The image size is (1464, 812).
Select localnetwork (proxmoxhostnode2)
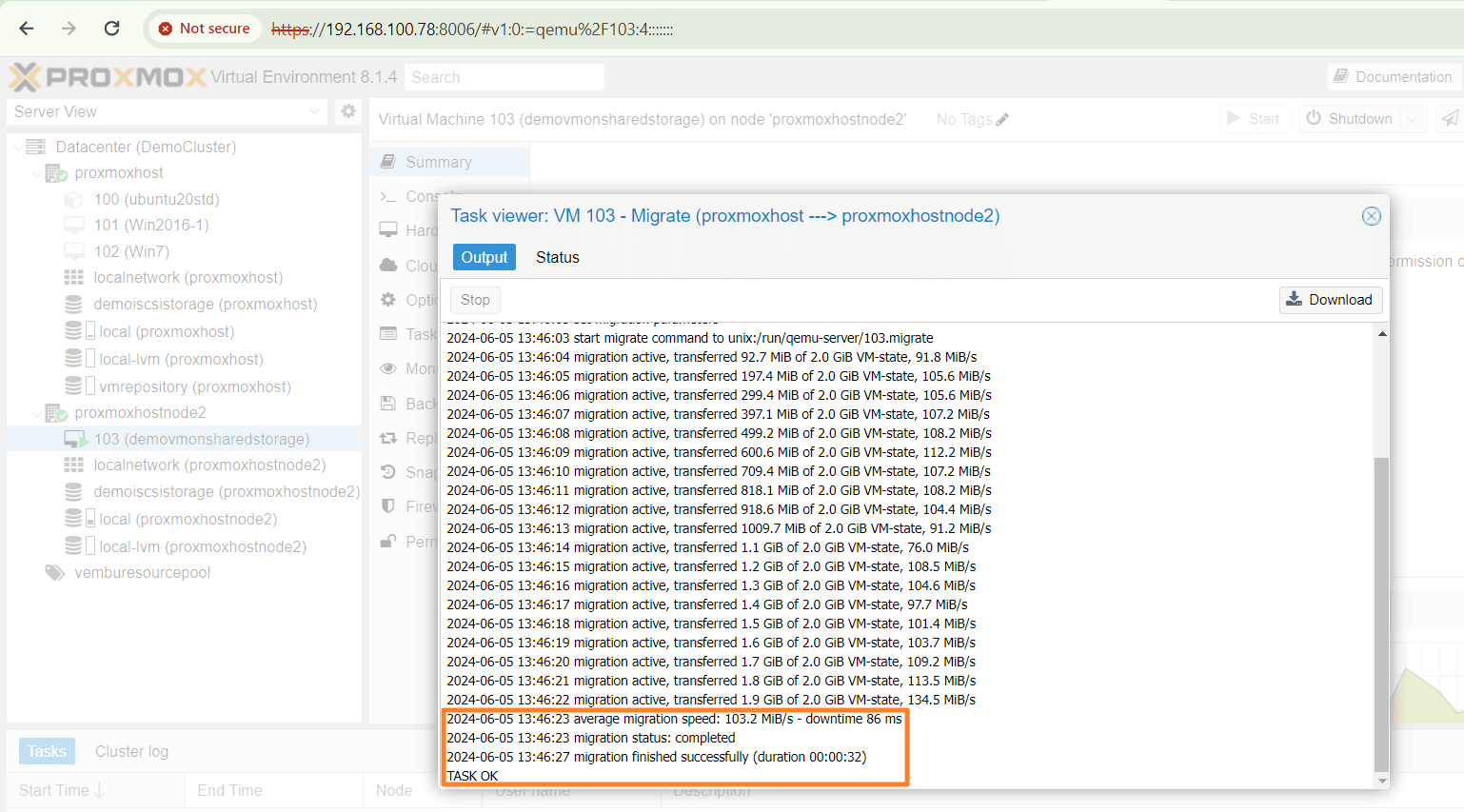[x=209, y=465]
